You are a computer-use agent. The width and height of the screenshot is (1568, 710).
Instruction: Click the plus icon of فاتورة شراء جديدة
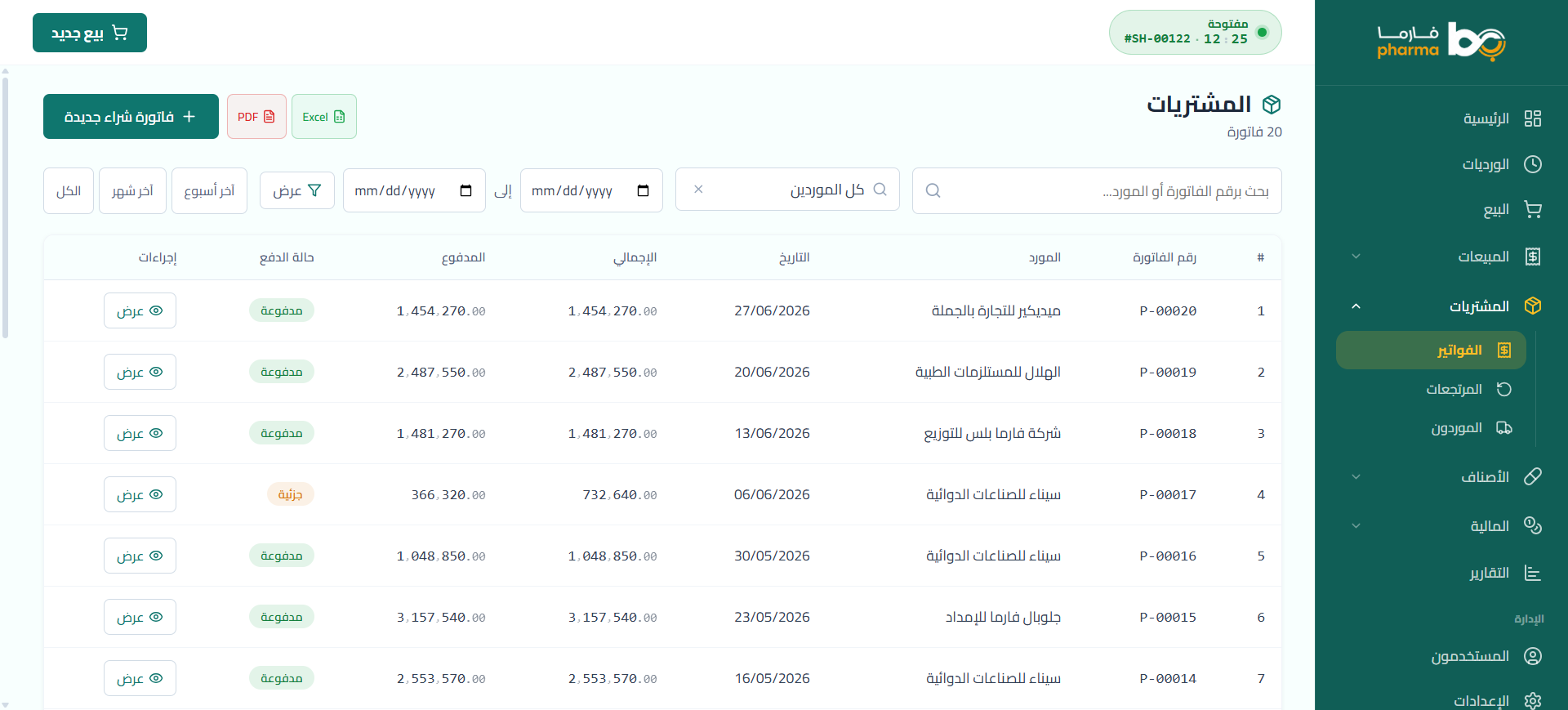(x=189, y=117)
